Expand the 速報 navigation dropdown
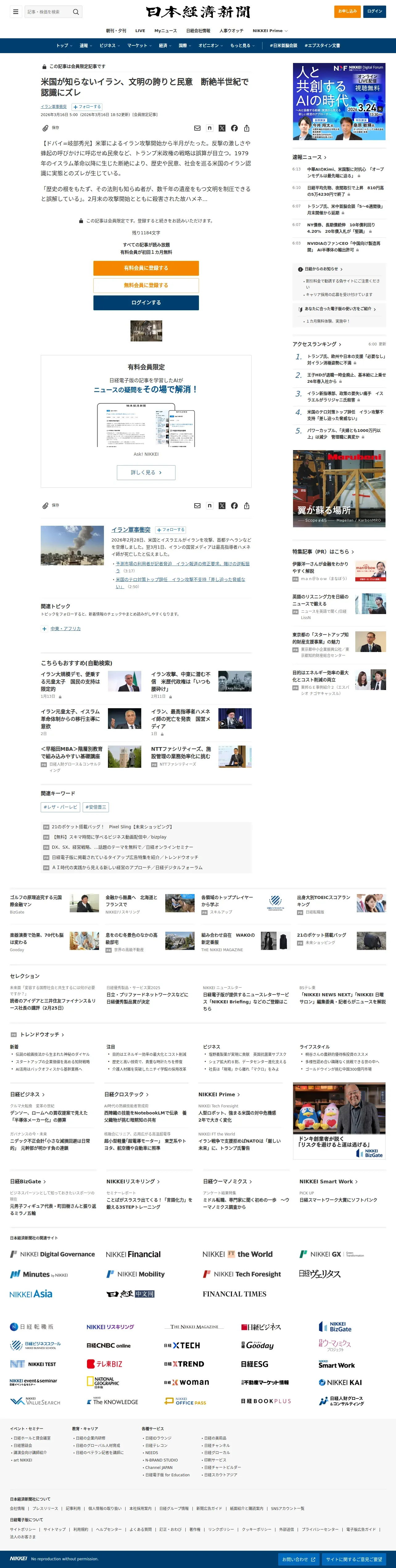 click(x=86, y=46)
